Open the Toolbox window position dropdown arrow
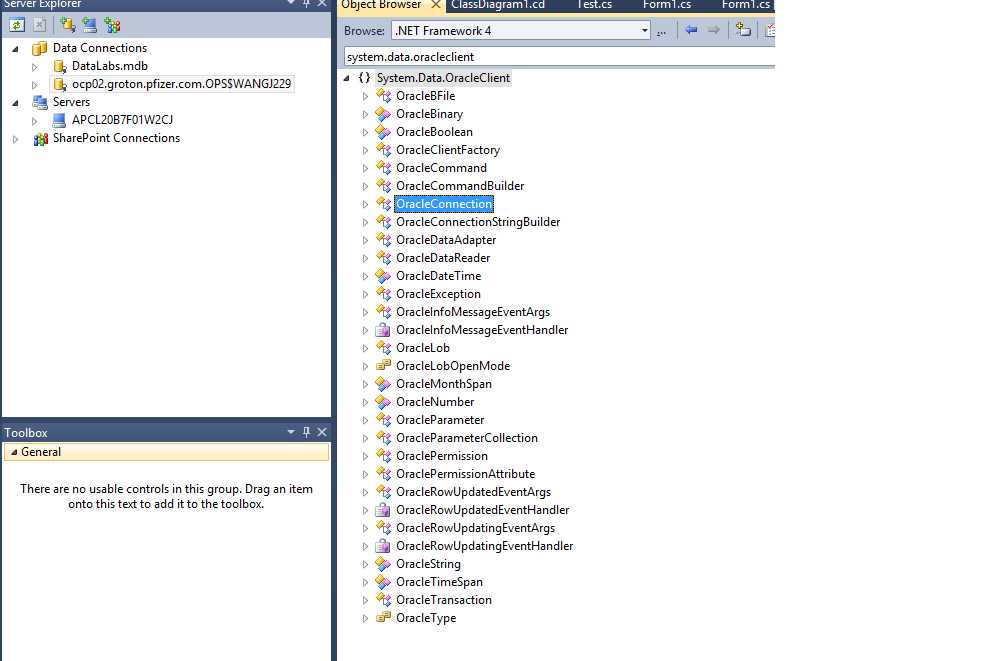The height and width of the screenshot is (661, 1008). click(291, 432)
